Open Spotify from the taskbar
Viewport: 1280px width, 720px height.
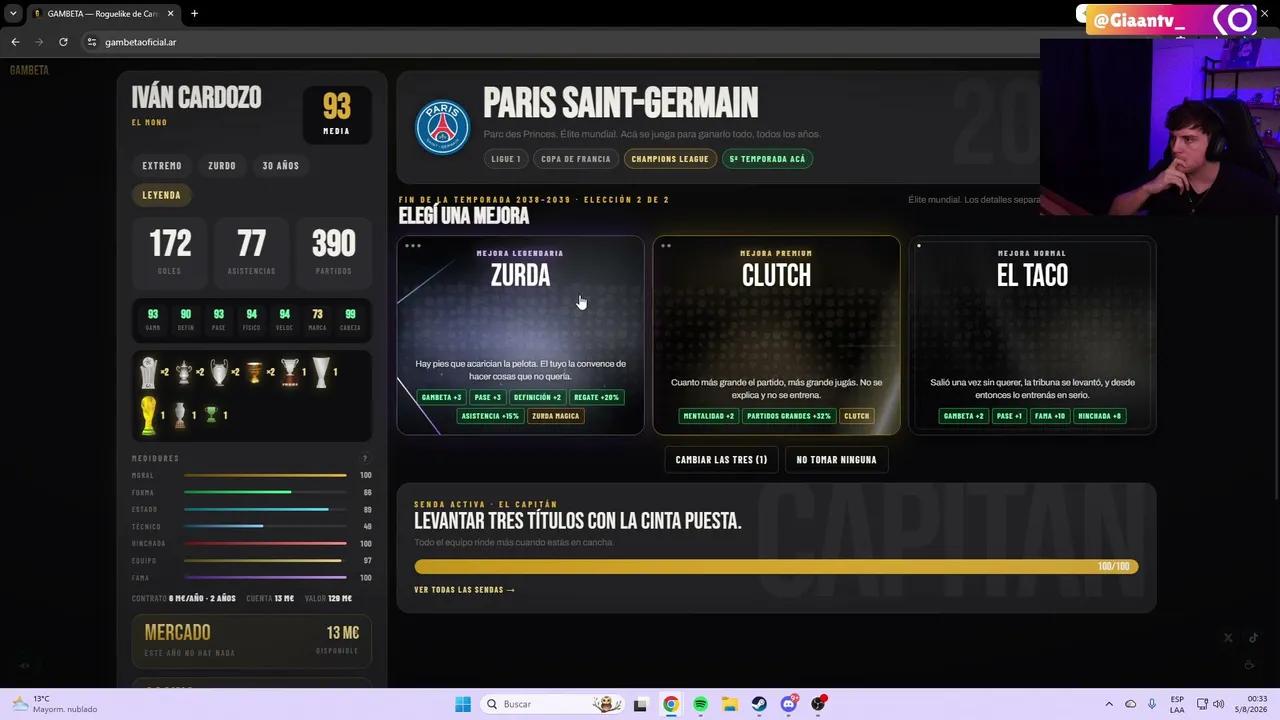click(x=700, y=704)
